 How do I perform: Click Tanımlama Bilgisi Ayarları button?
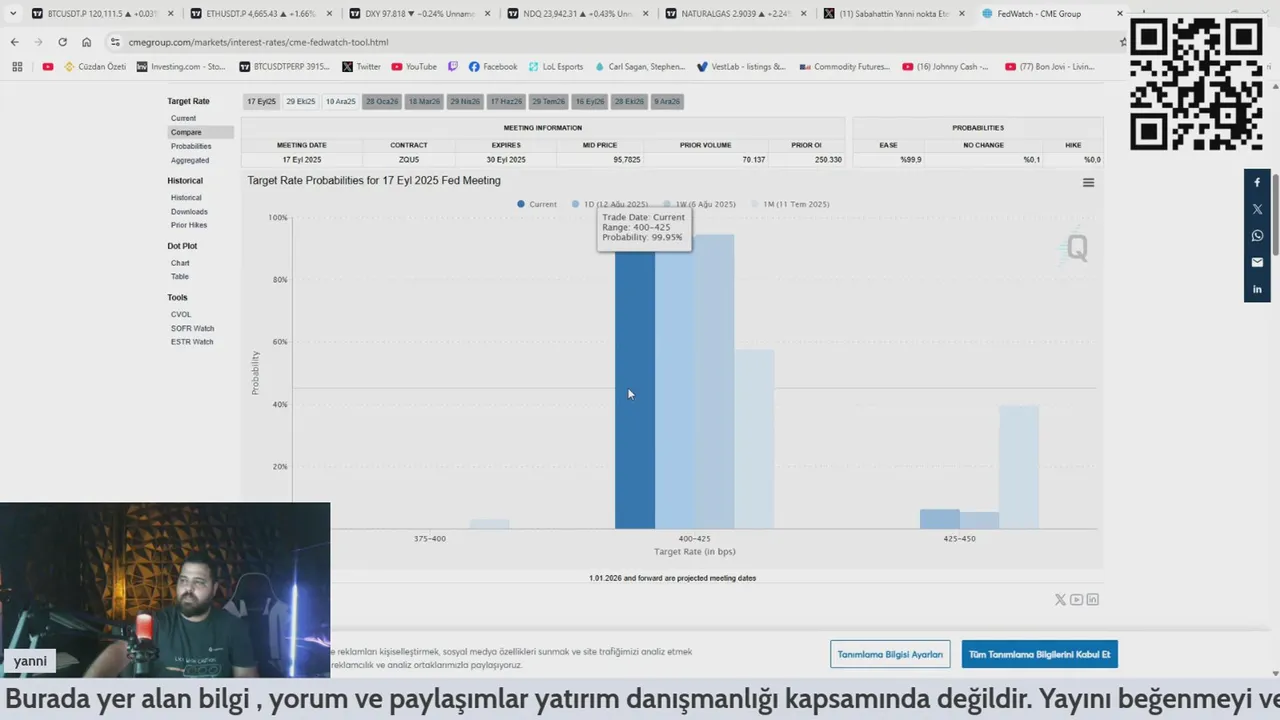click(890, 654)
